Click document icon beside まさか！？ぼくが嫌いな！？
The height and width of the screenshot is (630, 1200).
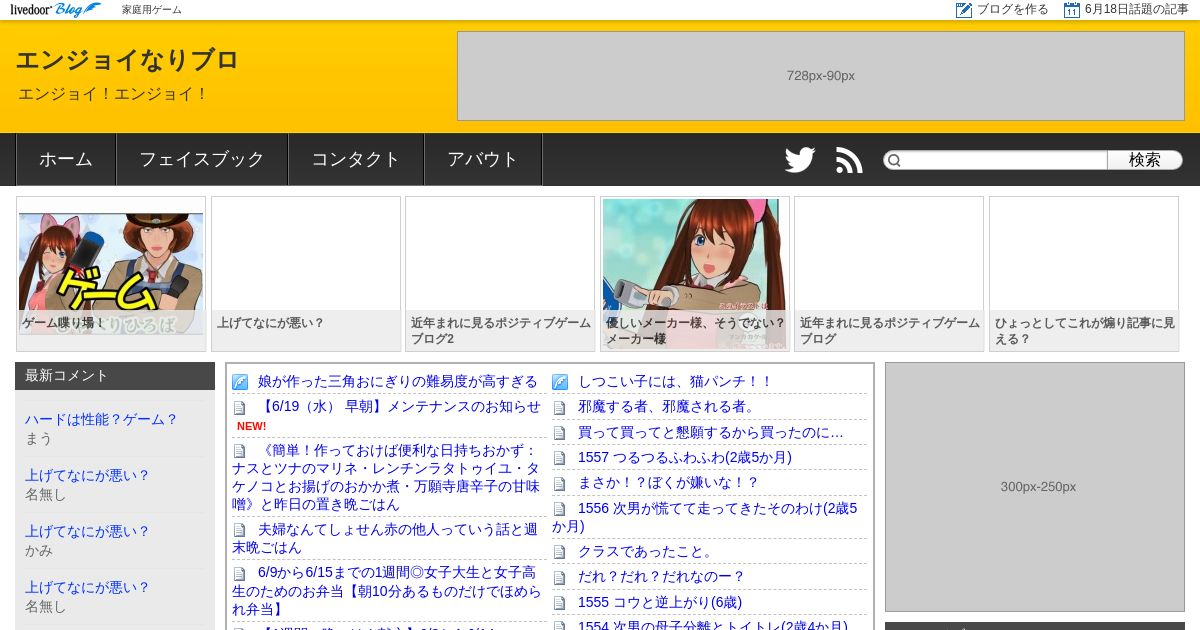point(559,483)
